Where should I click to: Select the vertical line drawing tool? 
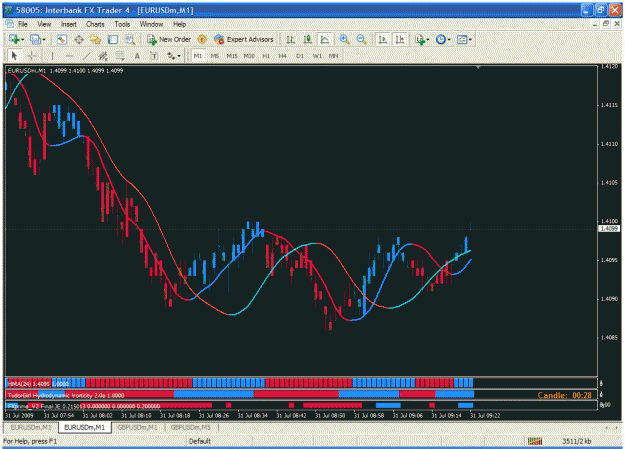click(52, 56)
